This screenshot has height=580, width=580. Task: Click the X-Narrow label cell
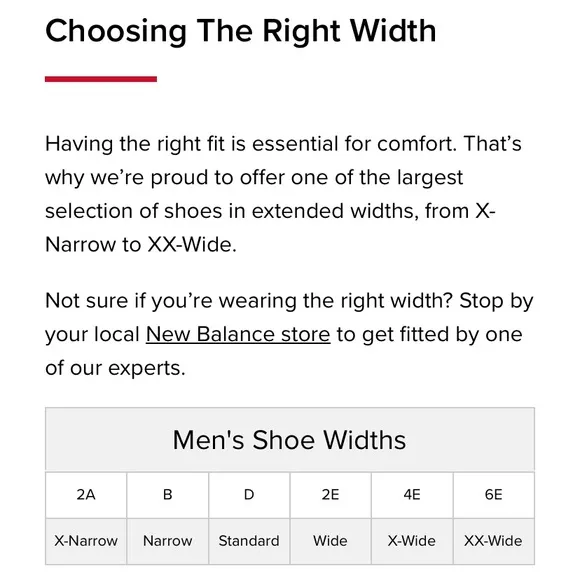point(86,541)
